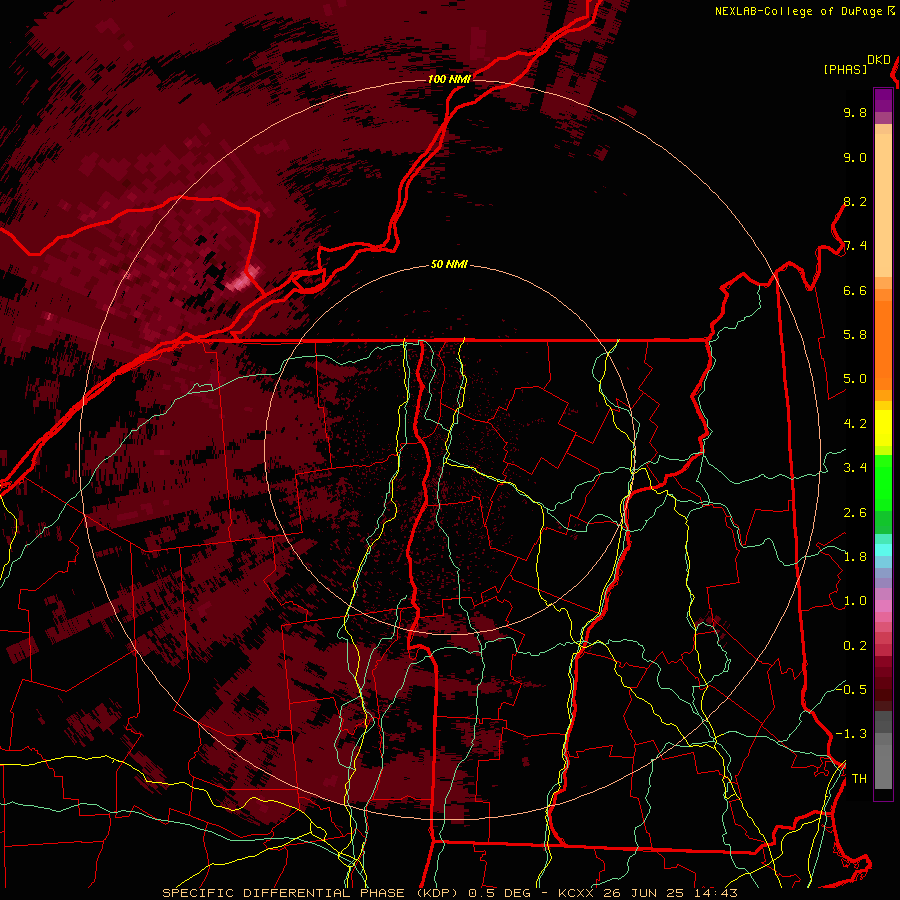This screenshot has width=900, height=900.
Task: Click the 5.8 scale value
Action: tap(855, 335)
